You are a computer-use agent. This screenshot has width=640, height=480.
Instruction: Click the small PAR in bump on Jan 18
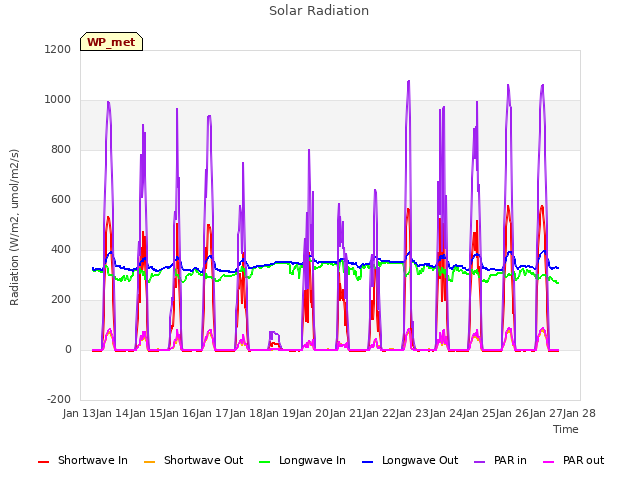click(274, 333)
